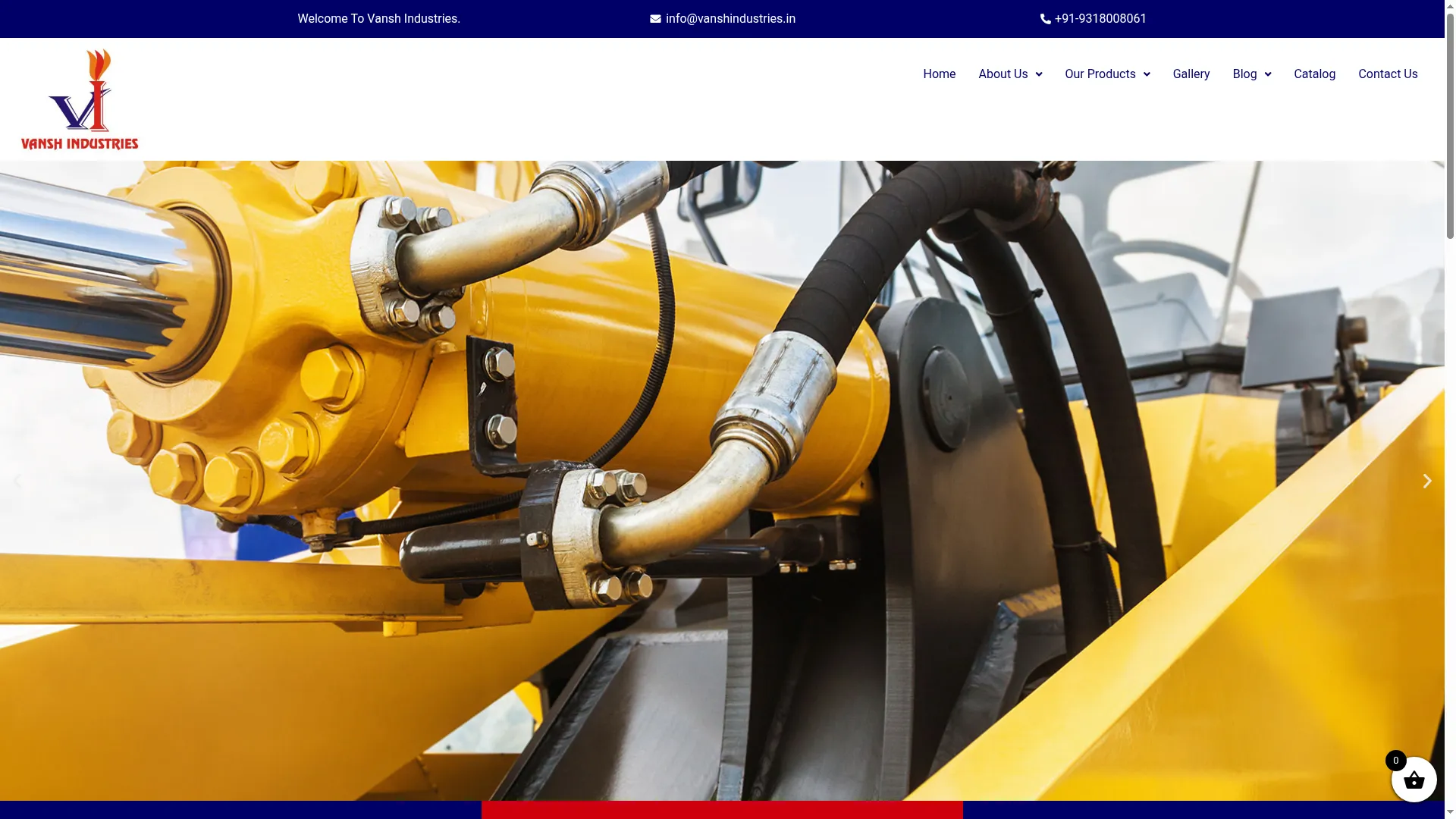Screen dimensions: 1456x819
Task: Click the info@vanshindustries.in email link
Action: (x=730, y=19)
